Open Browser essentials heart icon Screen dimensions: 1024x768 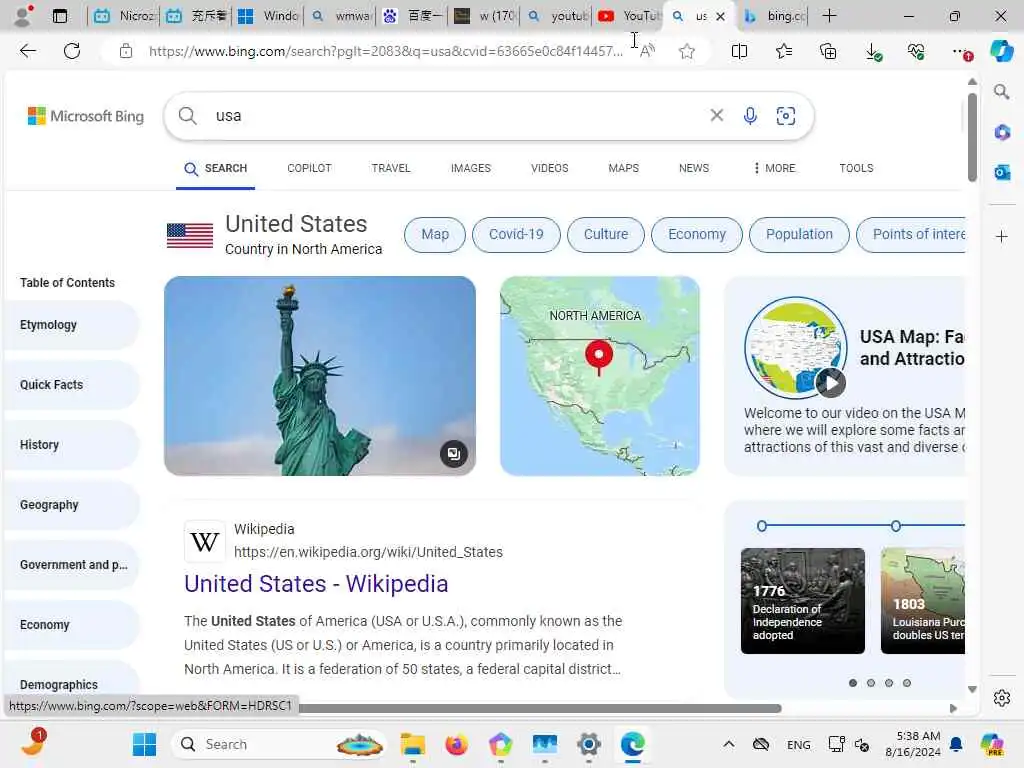click(917, 52)
